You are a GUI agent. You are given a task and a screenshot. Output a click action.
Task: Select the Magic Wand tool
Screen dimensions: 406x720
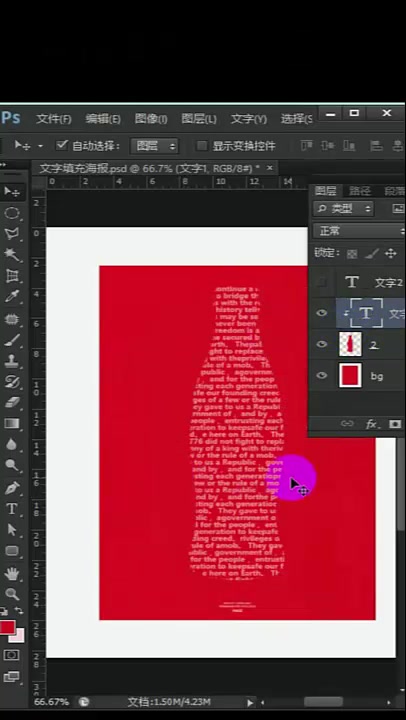pyautogui.click(x=11, y=255)
